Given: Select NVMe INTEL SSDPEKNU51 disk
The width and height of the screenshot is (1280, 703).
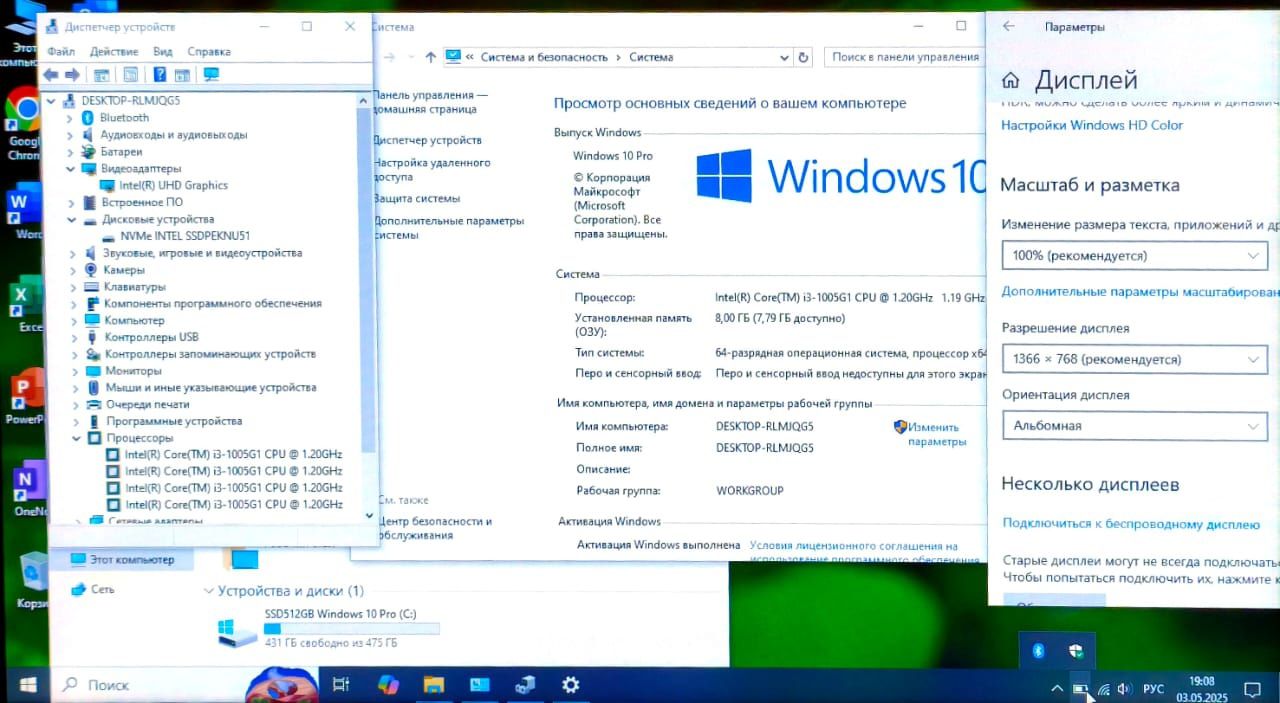Looking at the screenshot, I should tap(184, 236).
